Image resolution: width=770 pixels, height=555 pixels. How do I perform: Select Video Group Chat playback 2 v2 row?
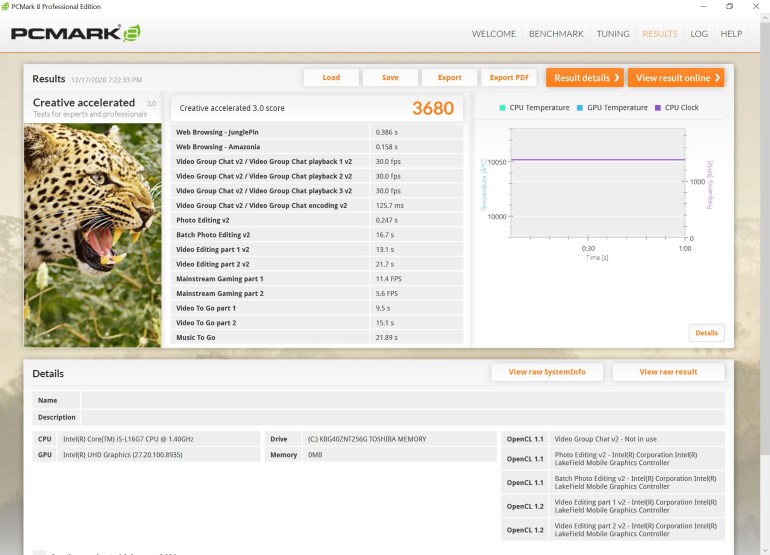(x=317, y=176)
